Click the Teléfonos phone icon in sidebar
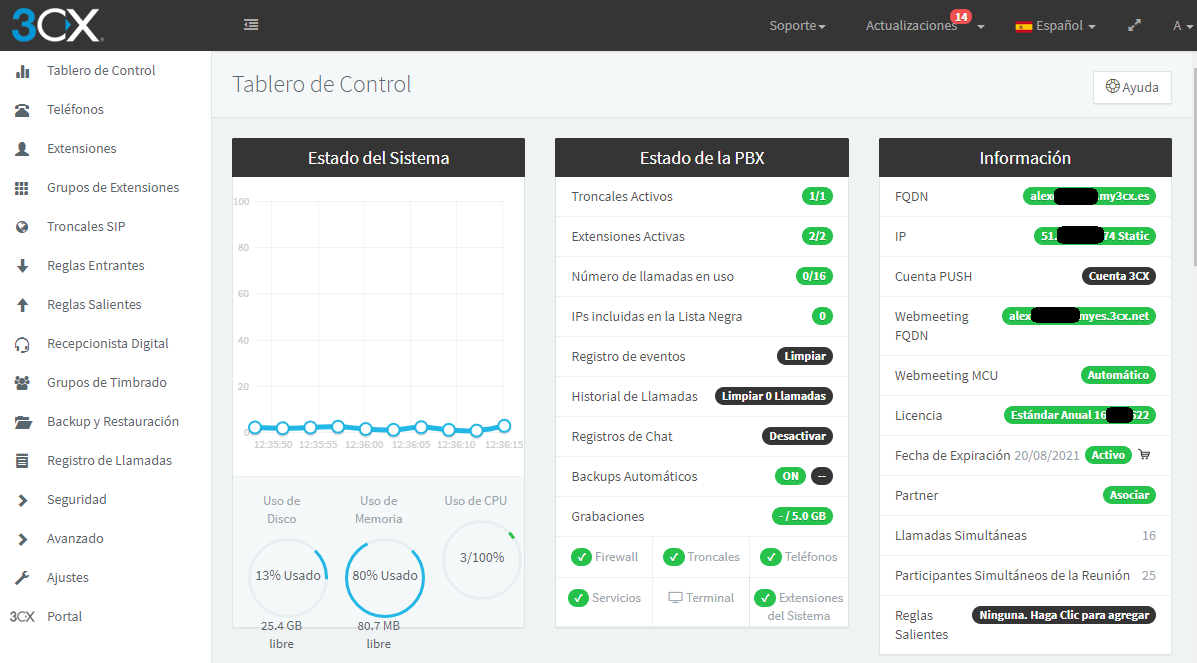Image resolution: width=1197 pixels, height=663 pixels. [x=22, y=110]
